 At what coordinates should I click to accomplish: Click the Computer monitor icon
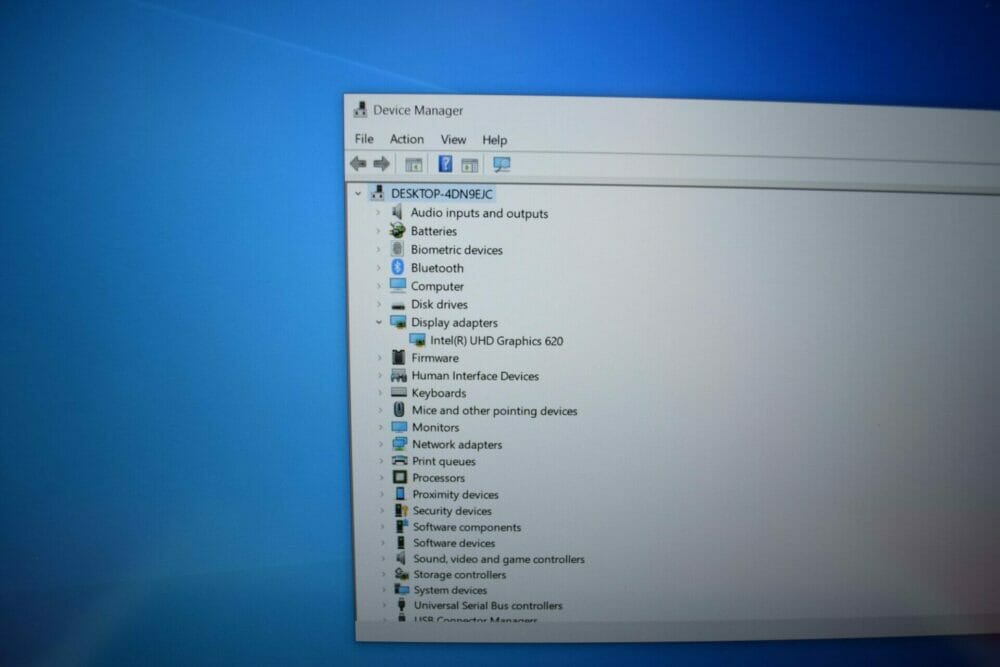click(x=398, y=285)
